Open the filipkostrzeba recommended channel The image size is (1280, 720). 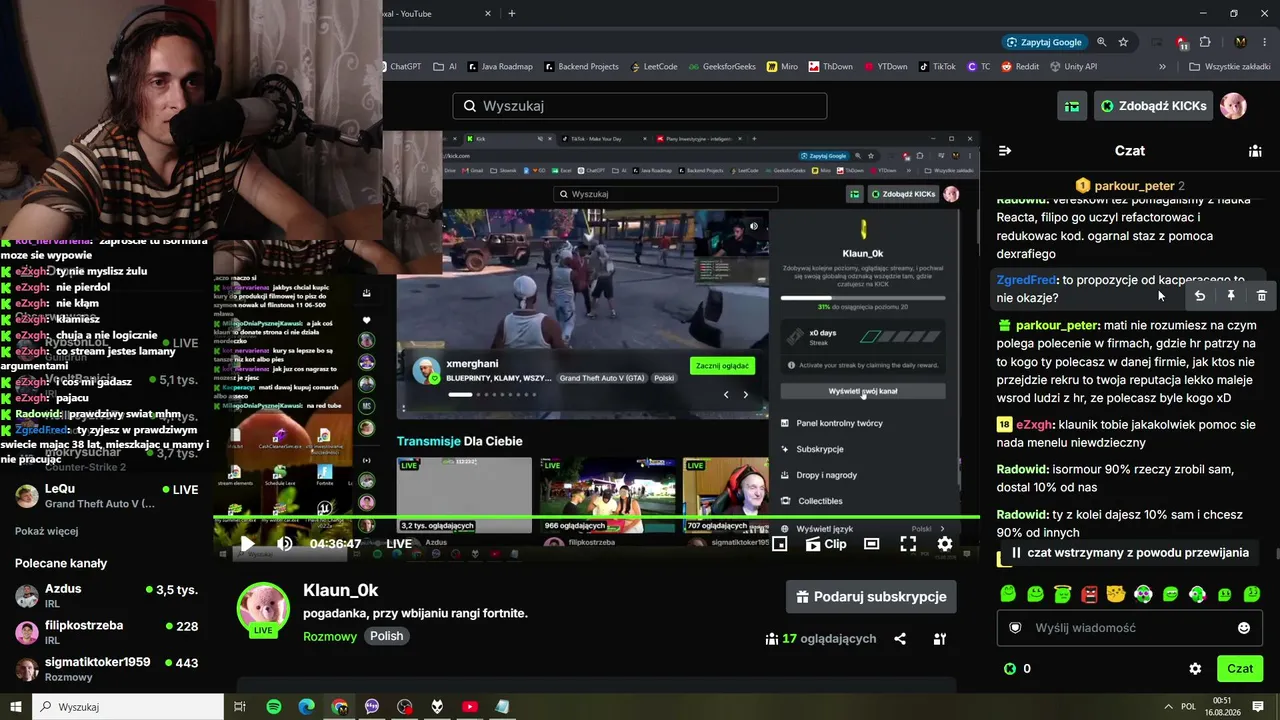(107, 633)
